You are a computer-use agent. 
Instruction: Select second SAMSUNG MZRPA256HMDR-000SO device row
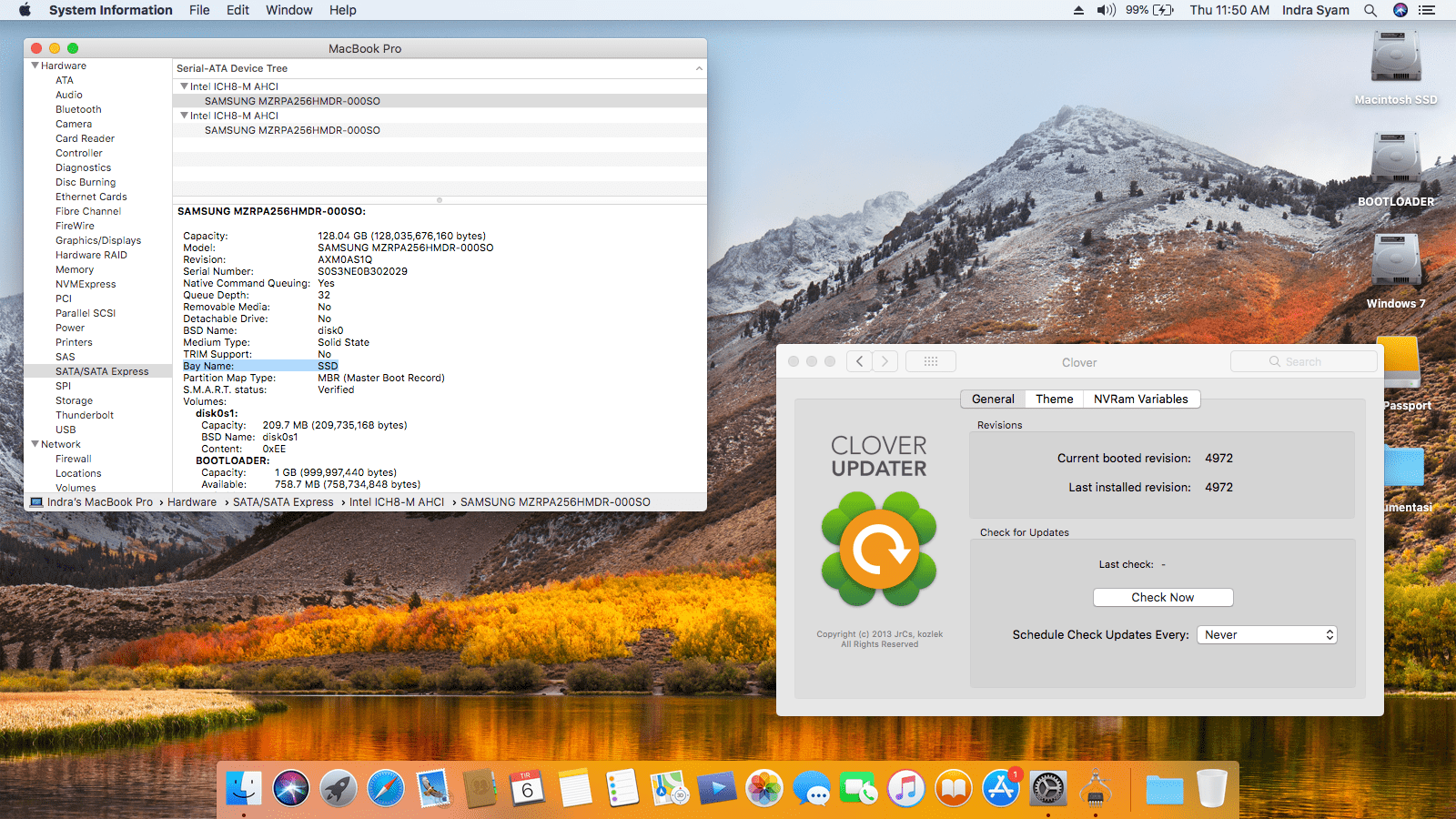click(x=440, y=130)
